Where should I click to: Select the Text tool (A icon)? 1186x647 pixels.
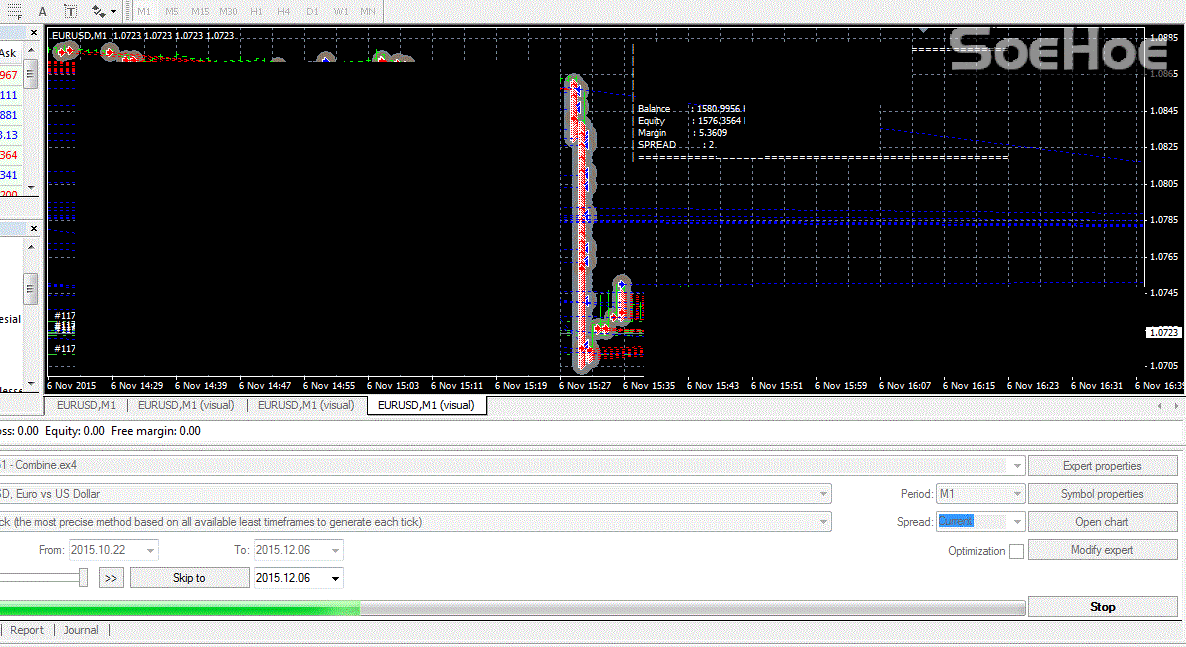(42, 11)
